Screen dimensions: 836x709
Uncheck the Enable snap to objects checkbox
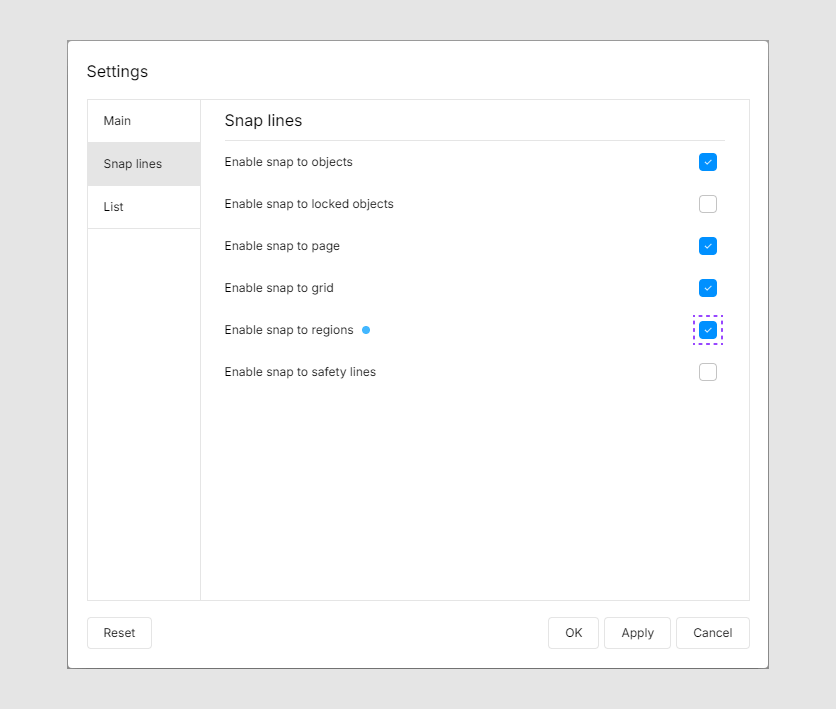[x=708, y=162]
